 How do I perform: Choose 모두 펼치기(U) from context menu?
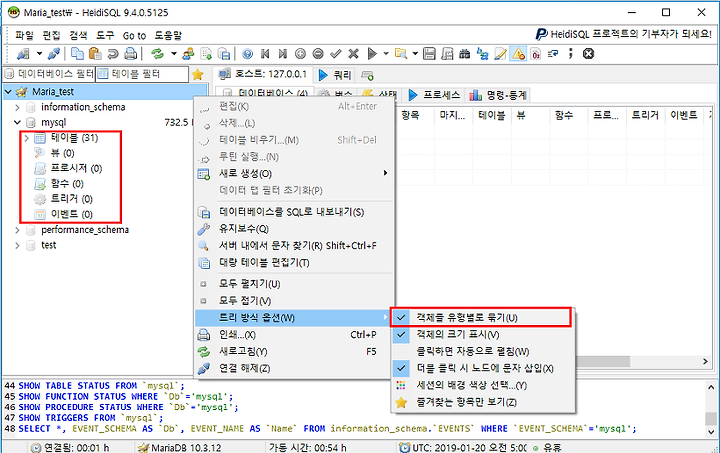point(294,284)
